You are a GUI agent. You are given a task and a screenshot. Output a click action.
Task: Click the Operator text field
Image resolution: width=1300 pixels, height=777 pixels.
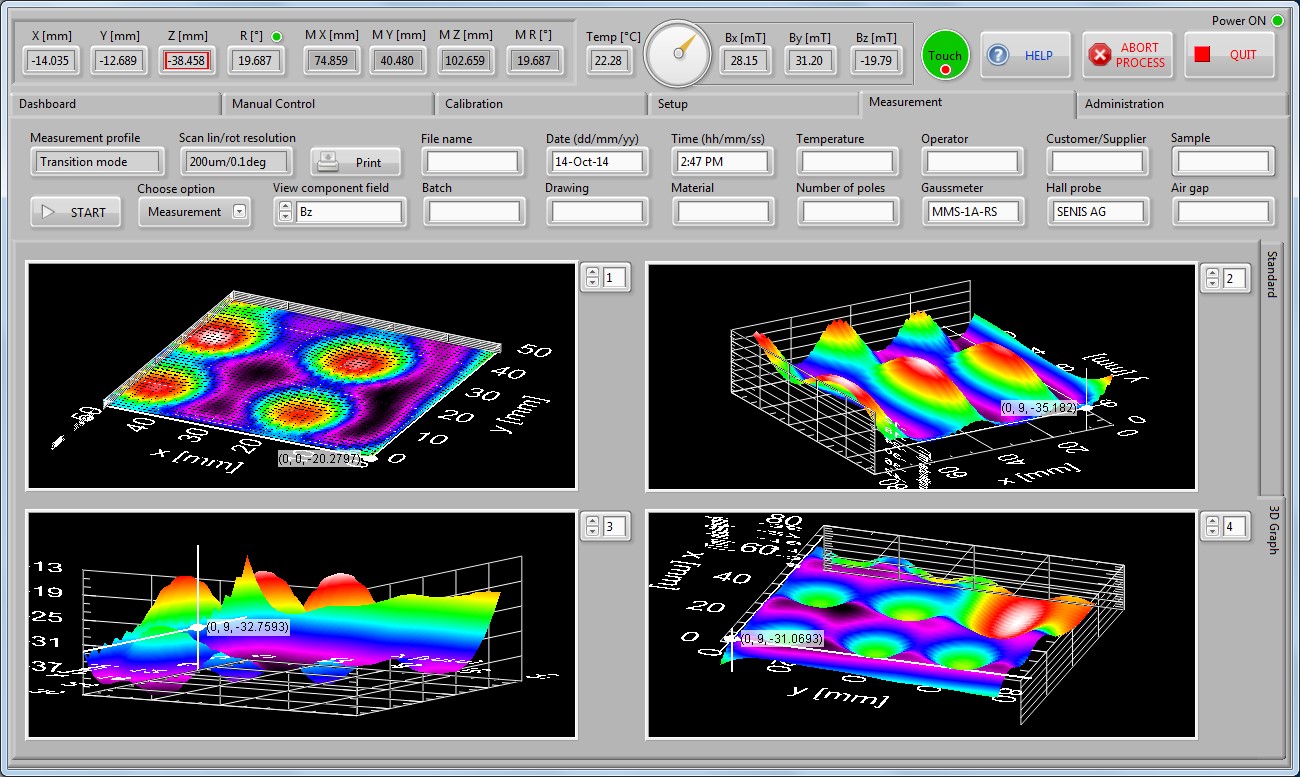tap(972, 161)
